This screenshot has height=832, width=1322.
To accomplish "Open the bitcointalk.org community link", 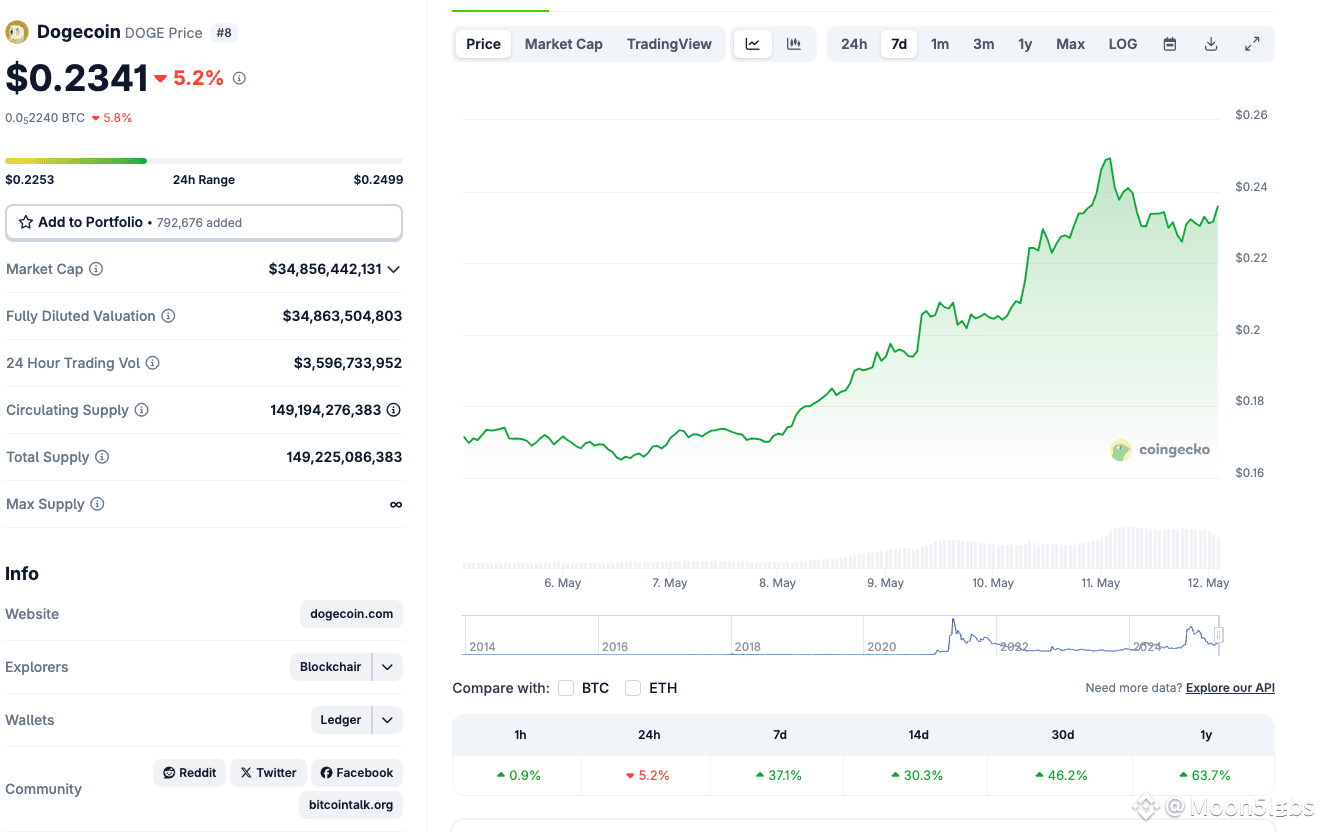I will [351, 804].
